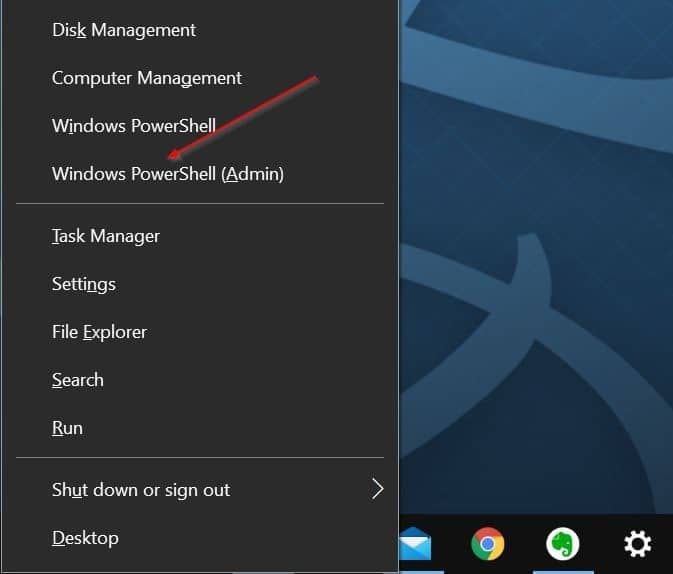Open Evernote from the taskbar
Viewport: 673px width, 574px height.
click(563, 544)
